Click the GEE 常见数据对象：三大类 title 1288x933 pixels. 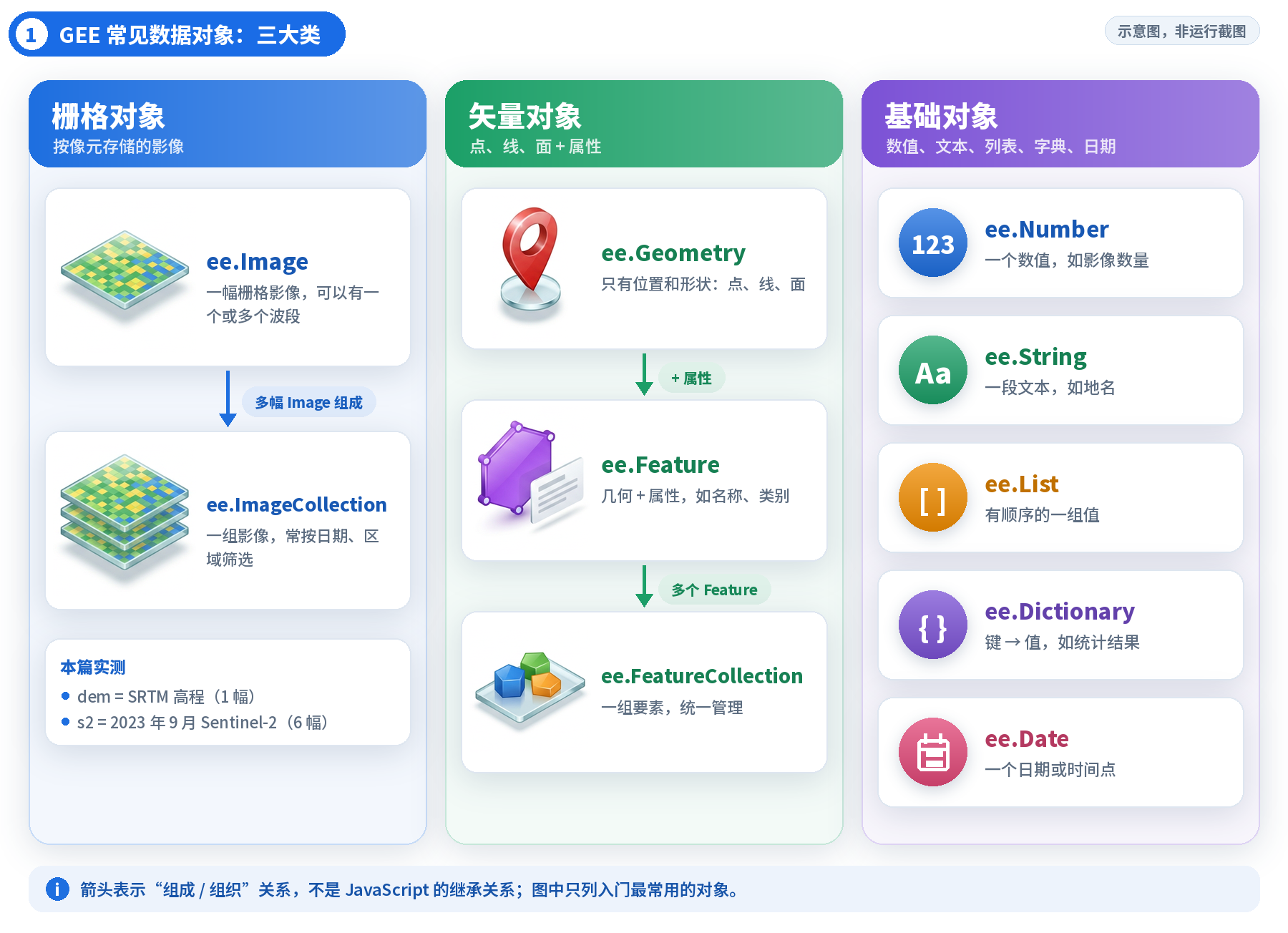coord(190,35)
